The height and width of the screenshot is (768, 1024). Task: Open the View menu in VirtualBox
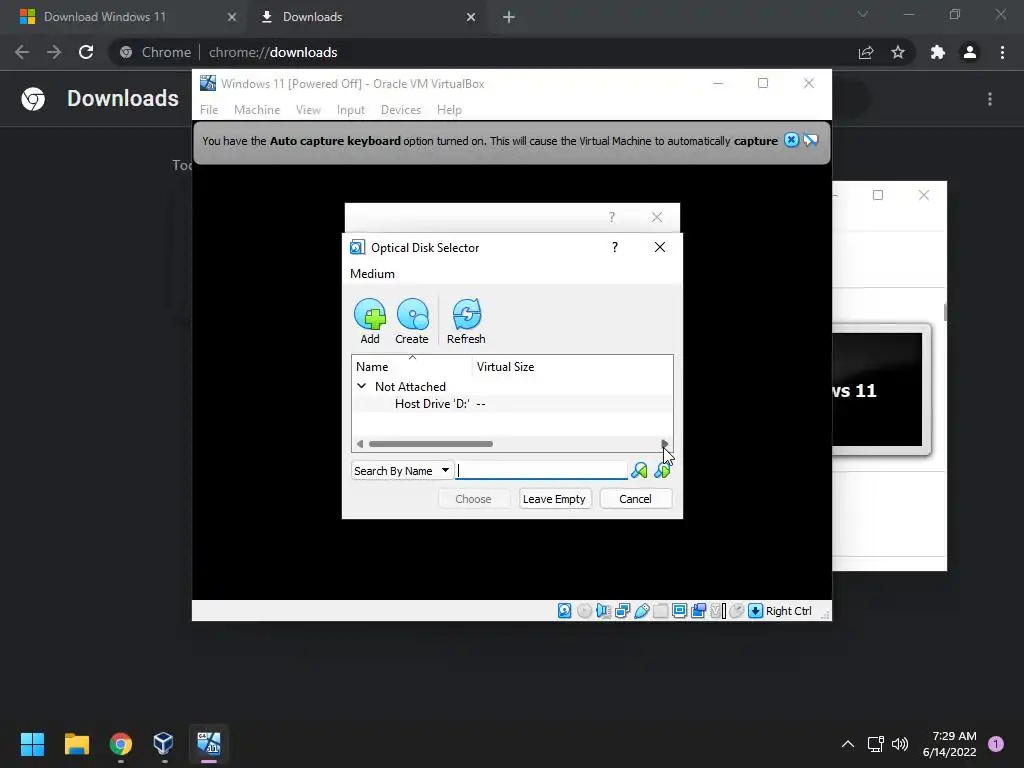tap(308, 110)
